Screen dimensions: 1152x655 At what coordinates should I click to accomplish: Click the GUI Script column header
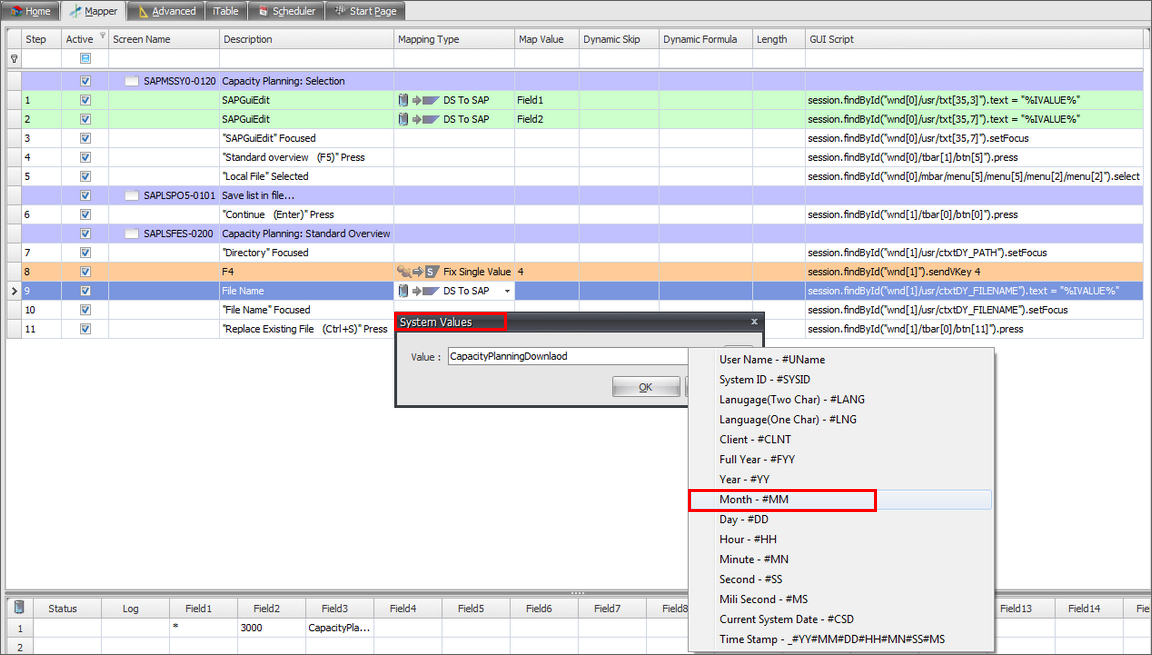[974, 39]
